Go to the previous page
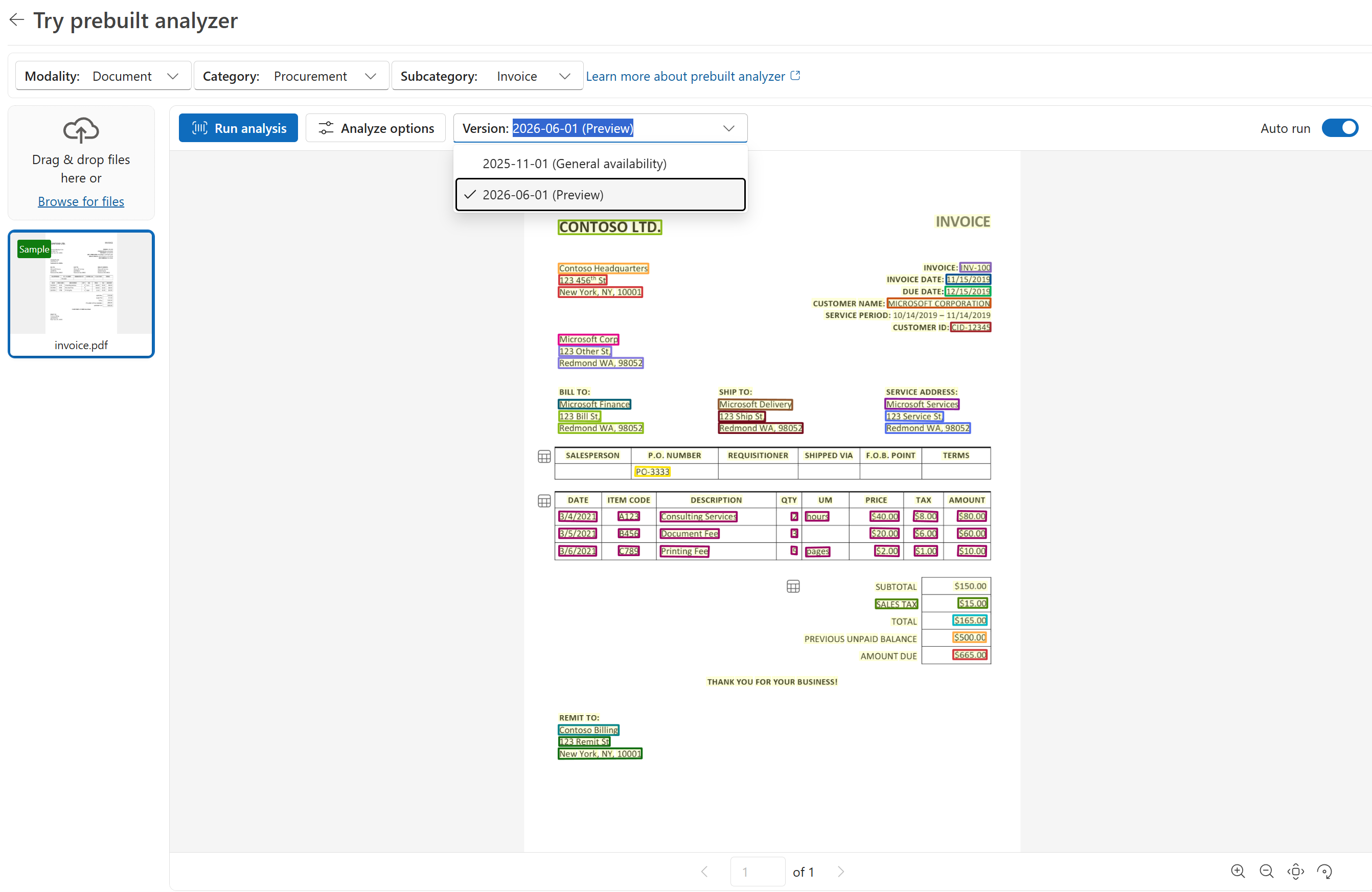1372x892 pixels. click(704, 871)
